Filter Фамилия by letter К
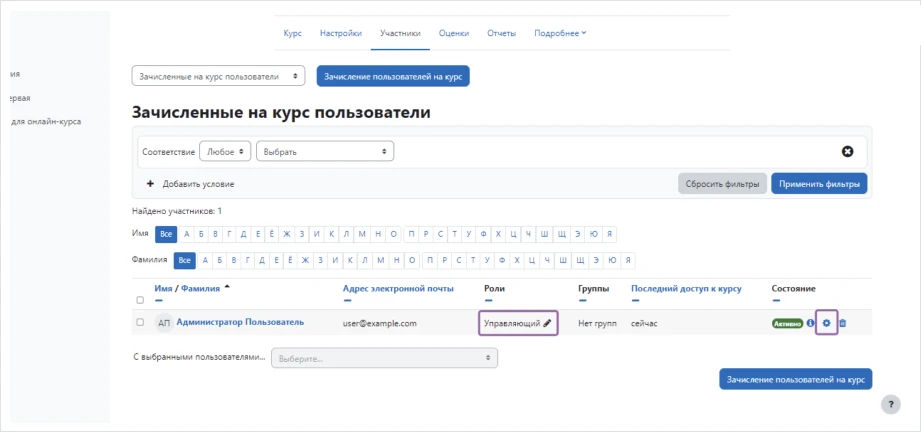 [351, 260]
